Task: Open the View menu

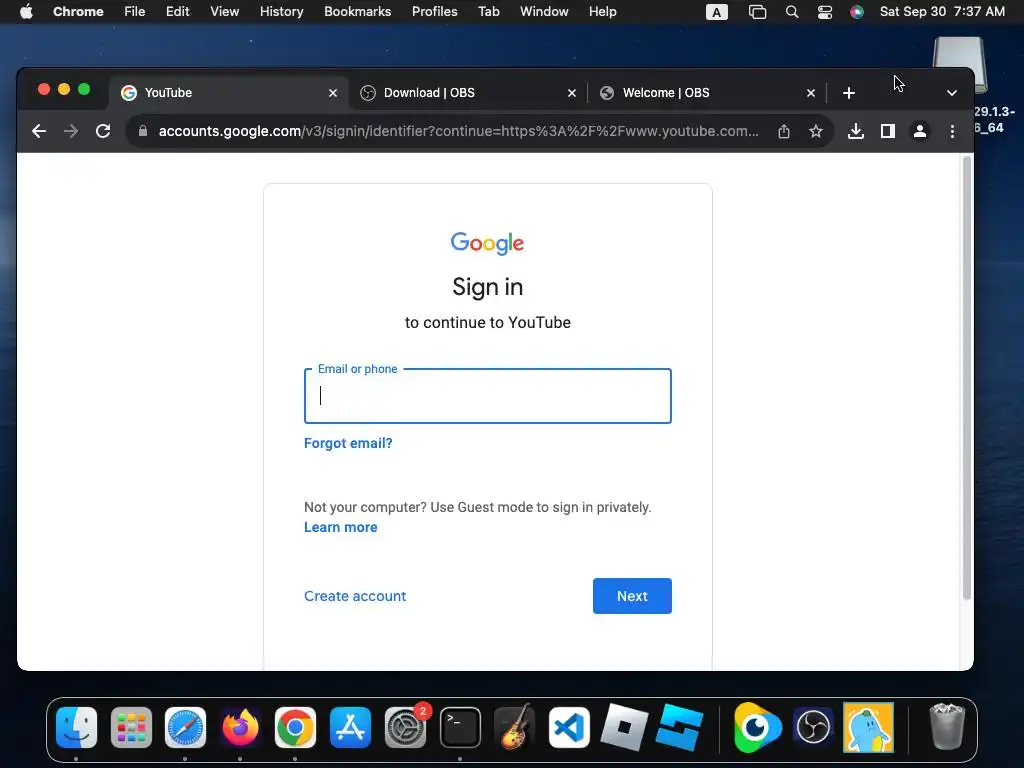Action: coord(224,12)
